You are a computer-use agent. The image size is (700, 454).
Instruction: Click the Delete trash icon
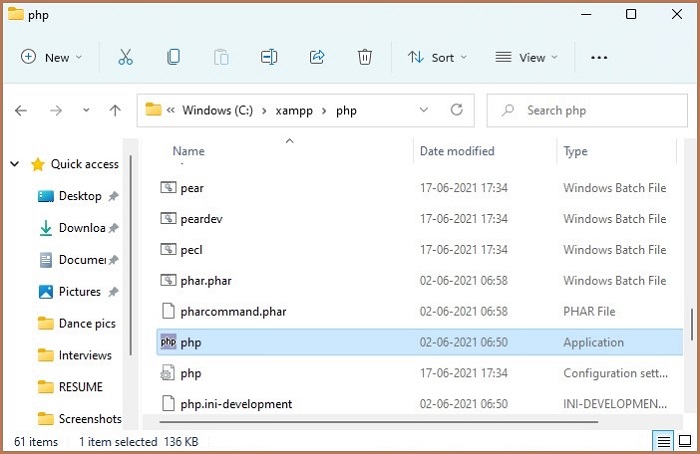click(x=365, y=57)
